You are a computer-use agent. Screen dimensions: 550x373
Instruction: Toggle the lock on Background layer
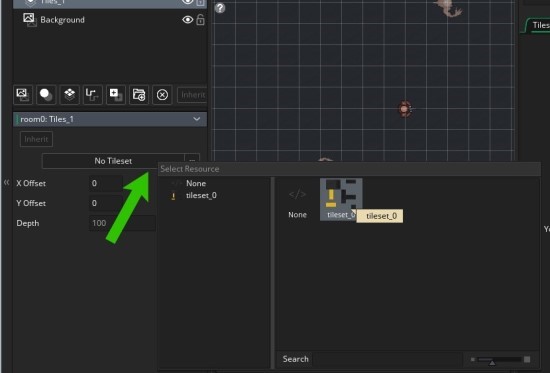(x=200, y=20)
